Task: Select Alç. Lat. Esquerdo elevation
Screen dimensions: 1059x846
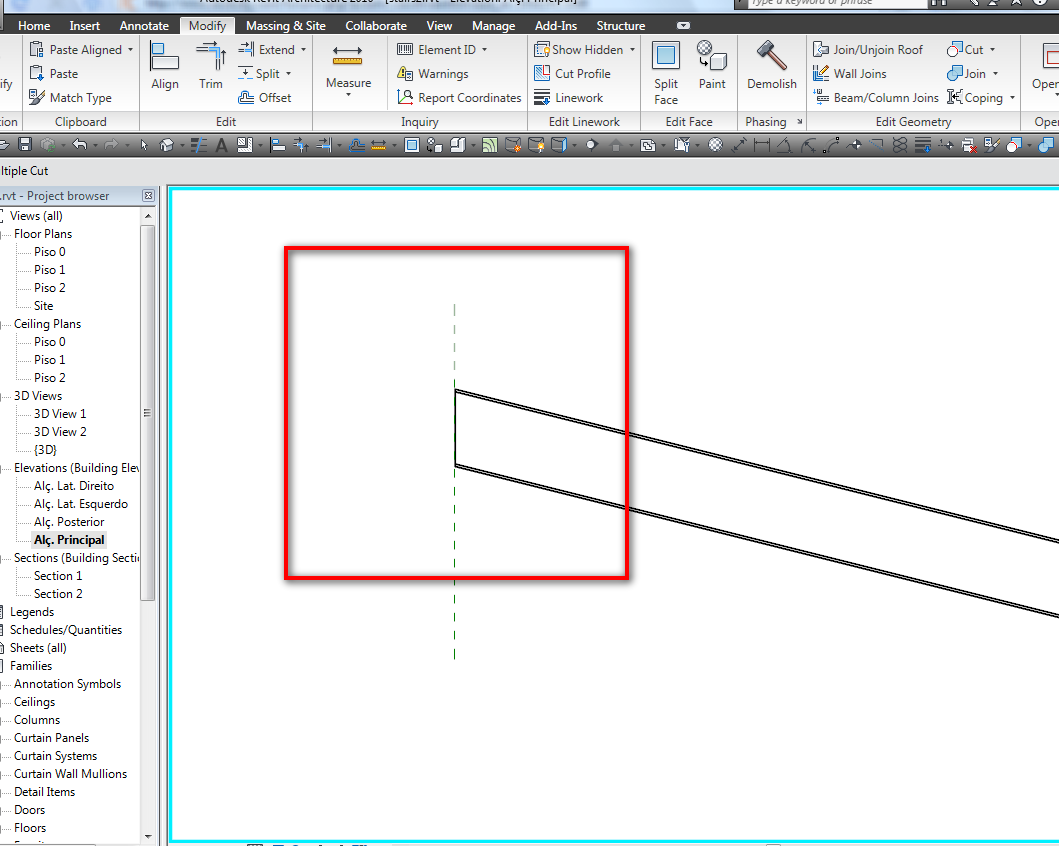Action: click(80, 504)
